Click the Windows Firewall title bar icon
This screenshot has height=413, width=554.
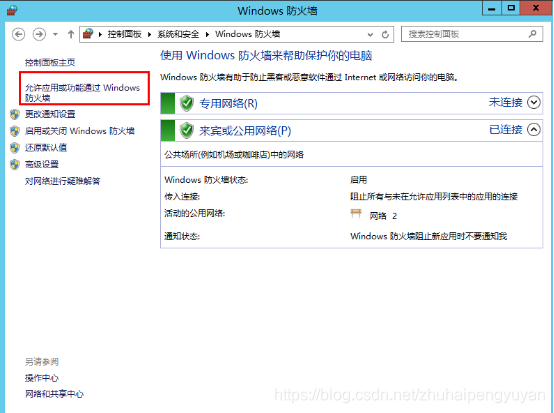[12, 10]
